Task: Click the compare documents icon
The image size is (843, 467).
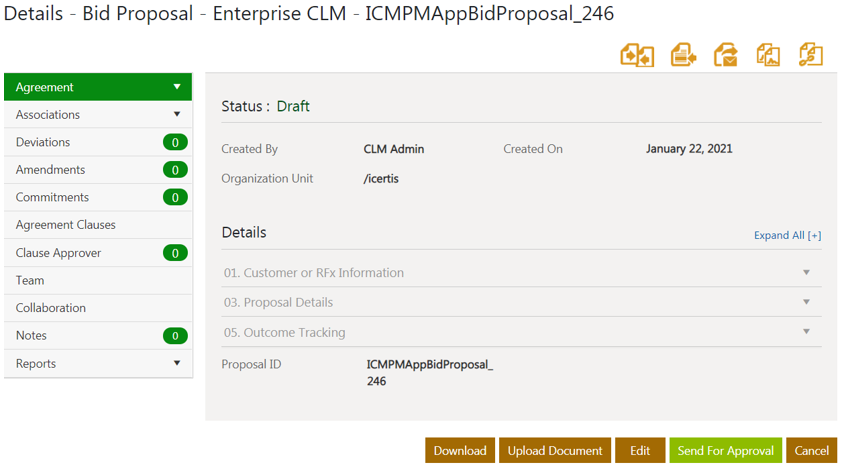Action: 637,55
